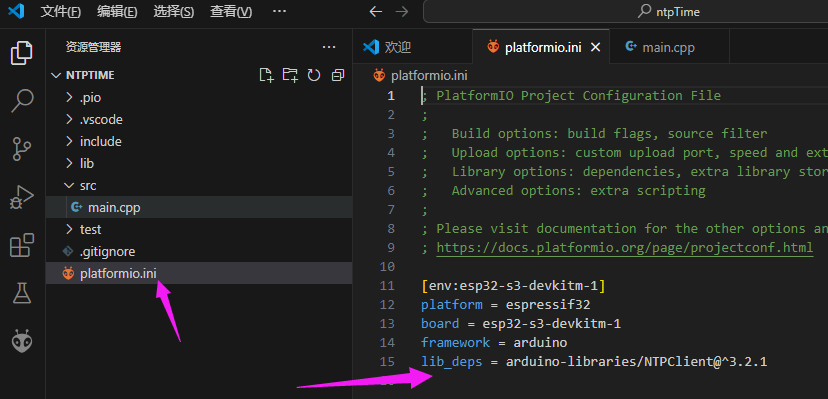Image resolution: width=828 pixels, height=399 pixels.
Task: Open the 查看(V) menu
Action: pos(230,12)
